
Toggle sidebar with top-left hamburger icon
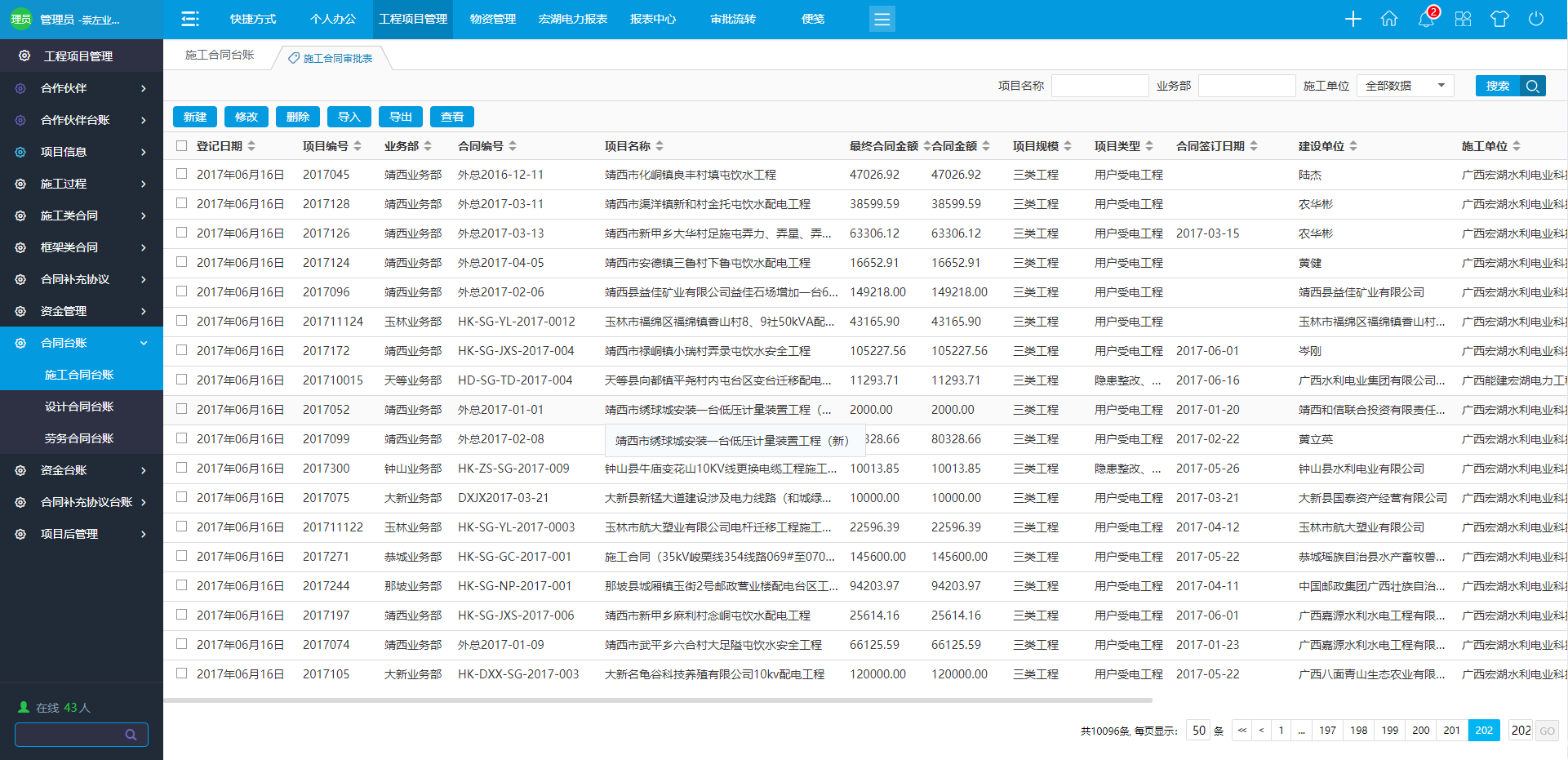click(x=190, y=19)
